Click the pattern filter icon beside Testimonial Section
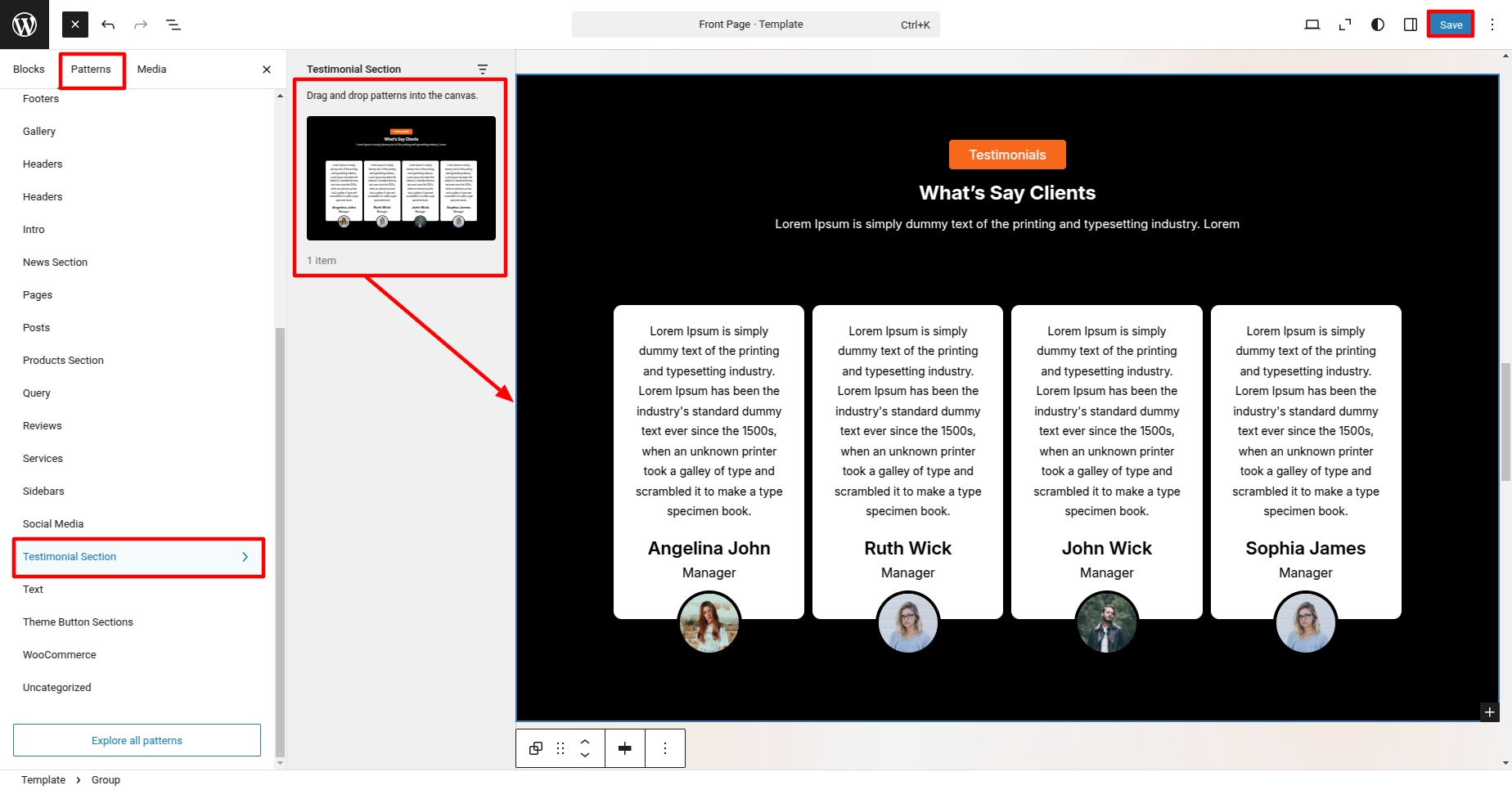The width and height of the screenshot is (1512, 790). pyautogui.click(x=483, y=70)
